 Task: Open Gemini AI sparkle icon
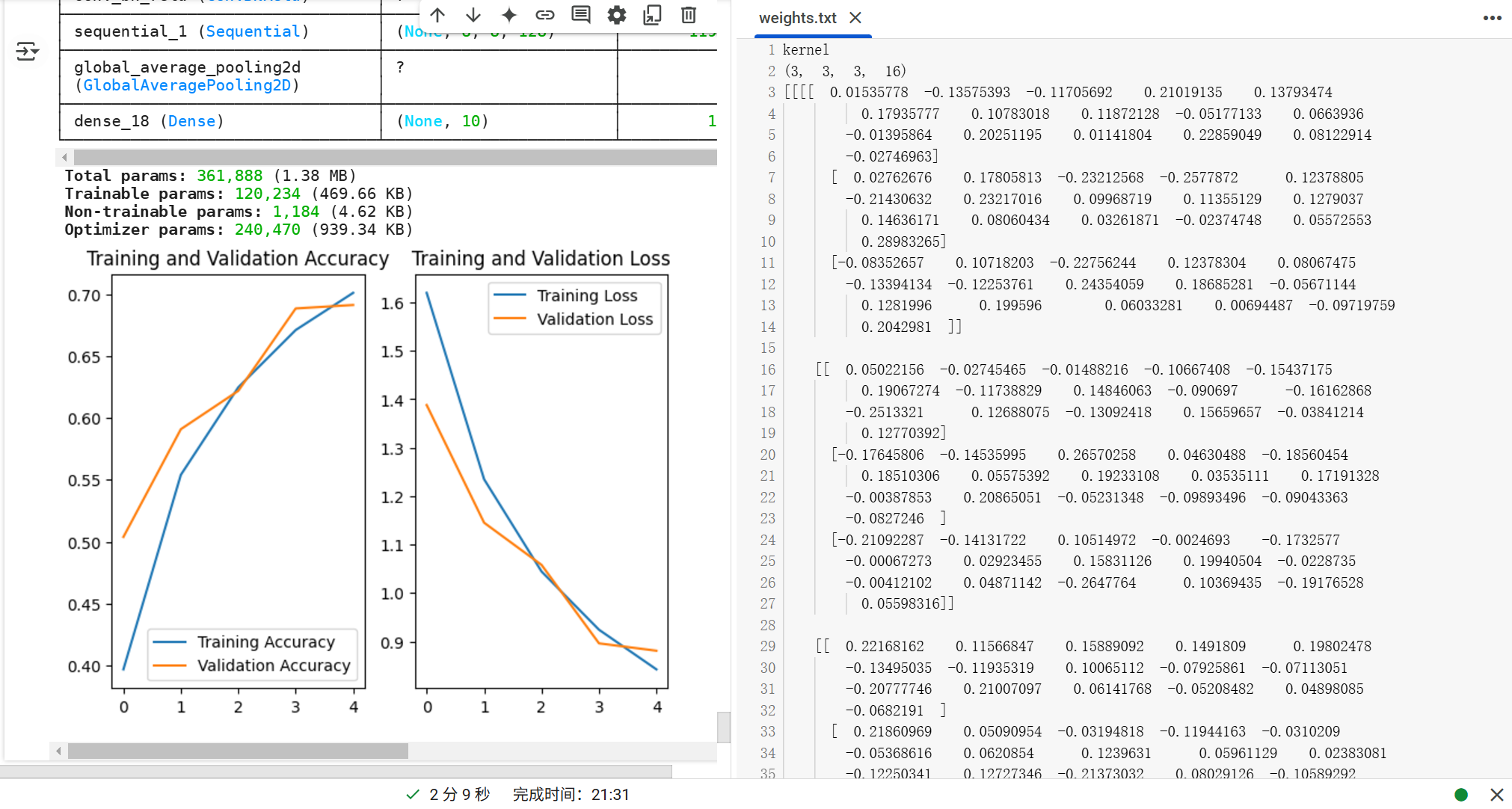509,15
